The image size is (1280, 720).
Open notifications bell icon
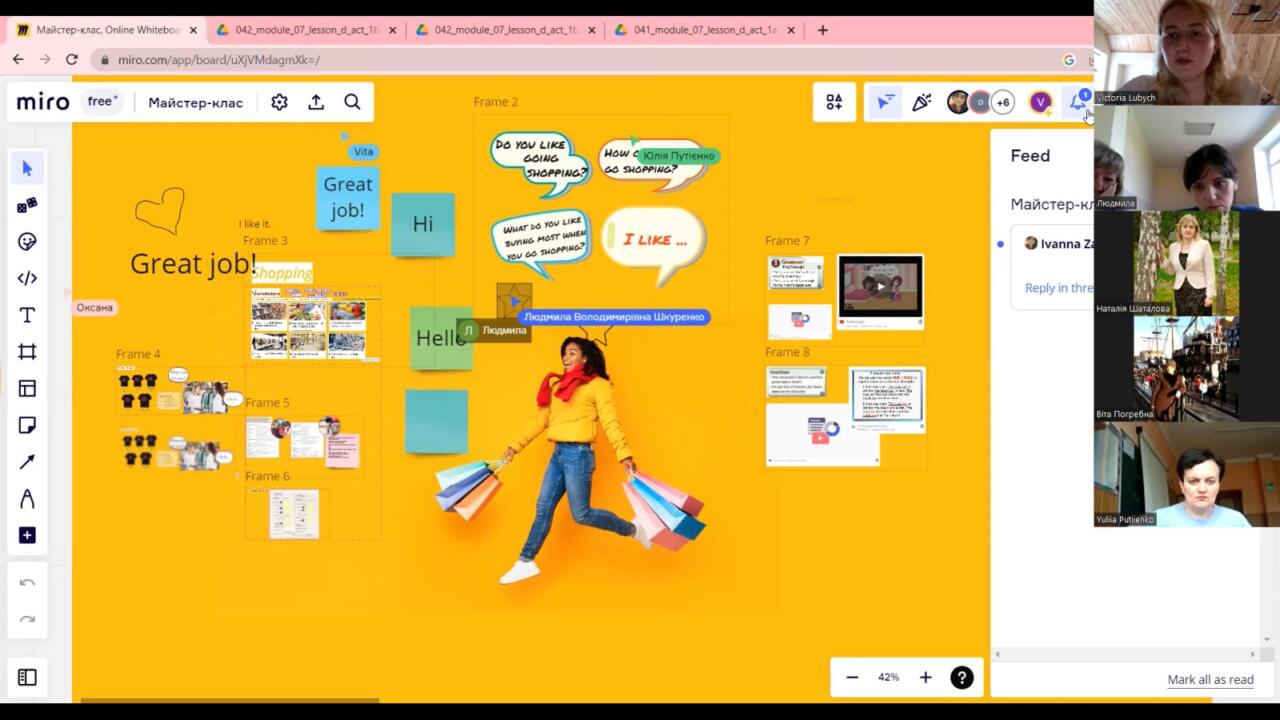coord(1078,102)
